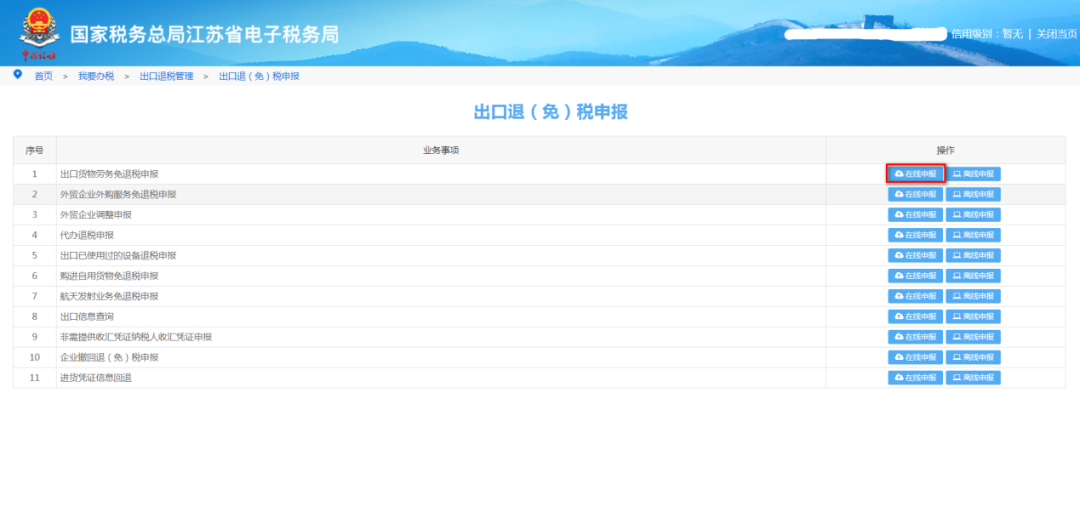The image size is (1080, 507).
Task: Click 在线申报 for 企业撤回退（免）税申报
Action: (915, 357)
